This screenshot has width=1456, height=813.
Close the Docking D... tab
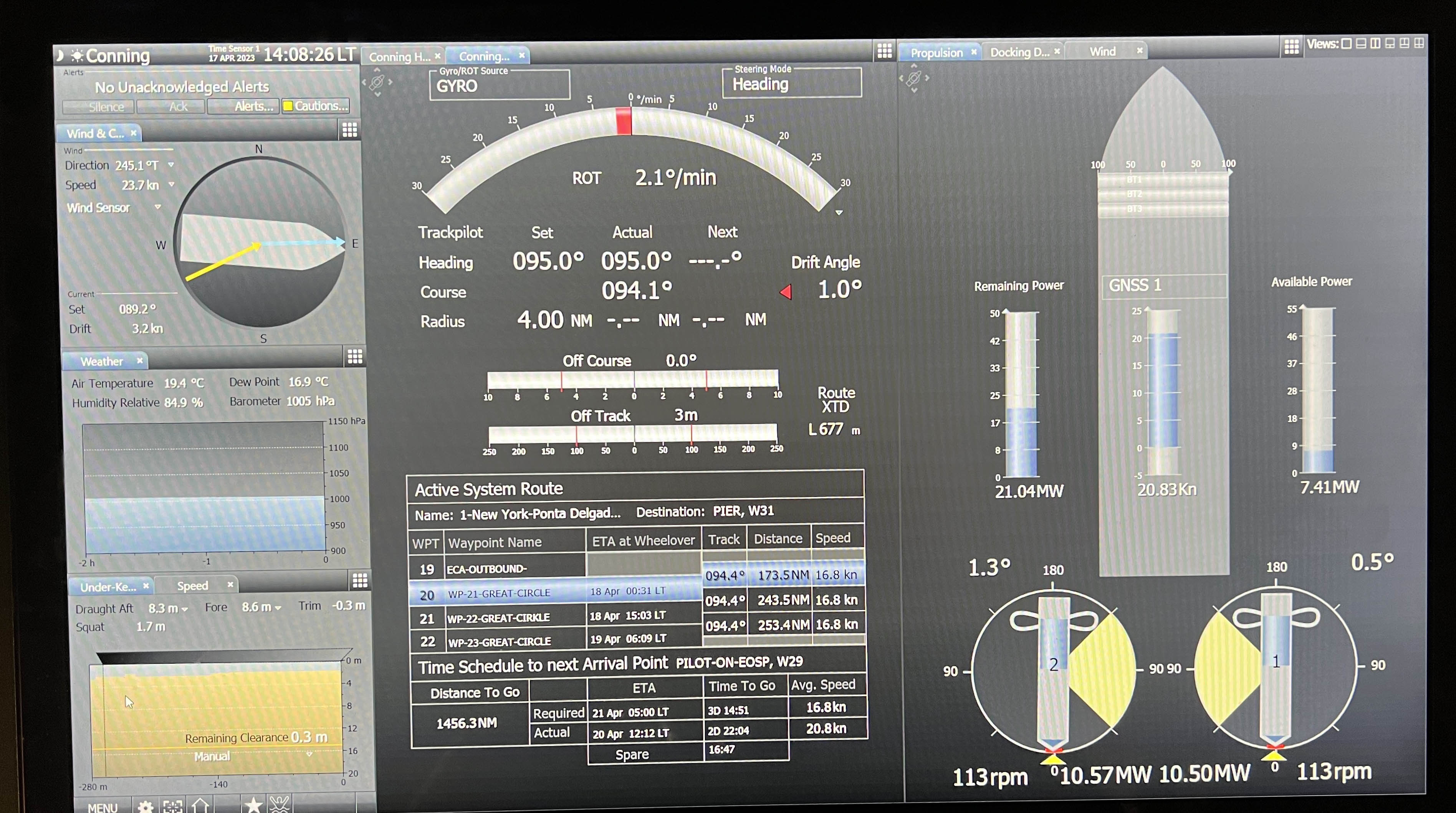pyautogui.click(x=1057, y=51)
